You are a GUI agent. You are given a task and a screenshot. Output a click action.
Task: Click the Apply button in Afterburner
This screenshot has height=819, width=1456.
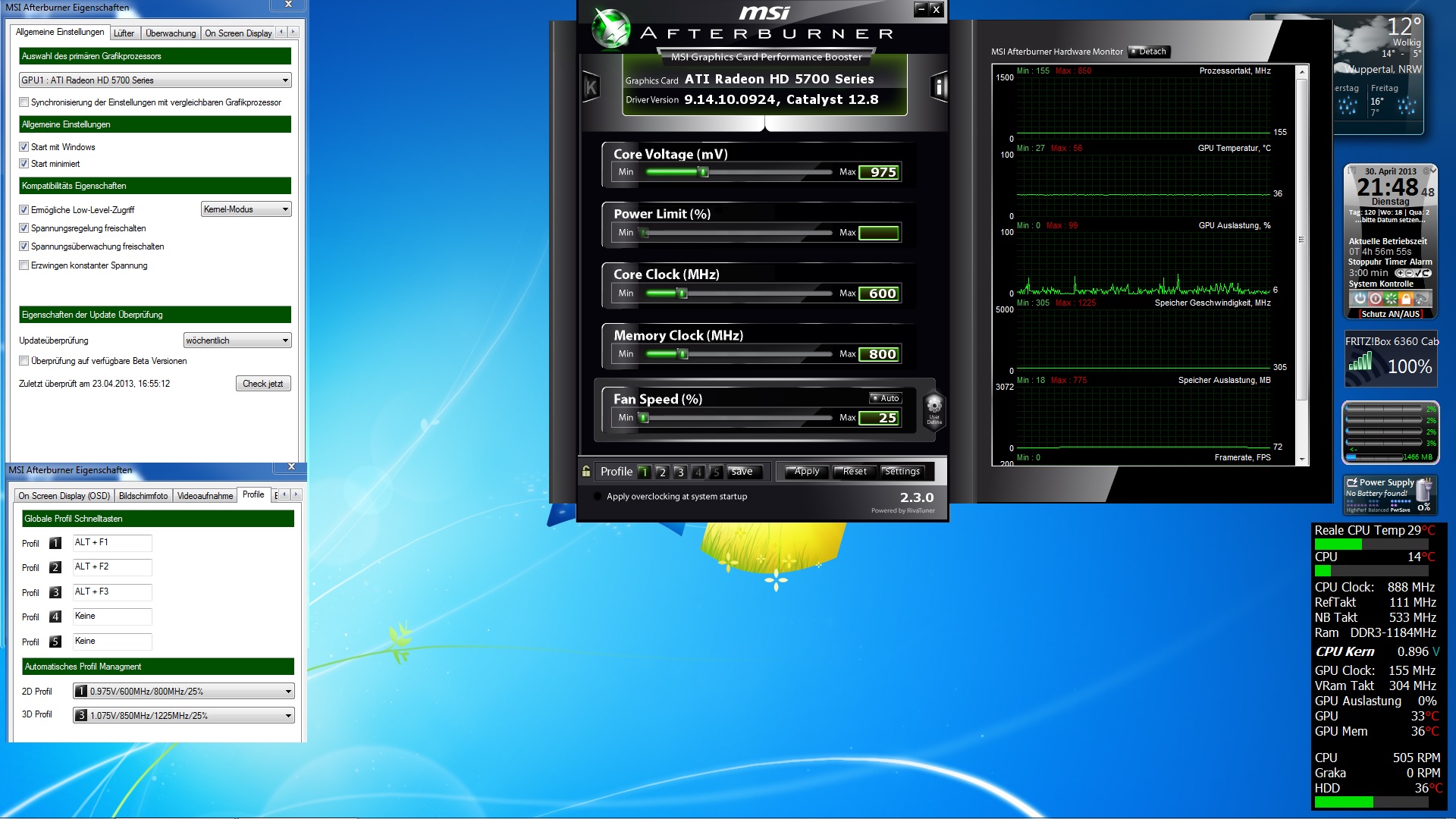coord(807,472)
